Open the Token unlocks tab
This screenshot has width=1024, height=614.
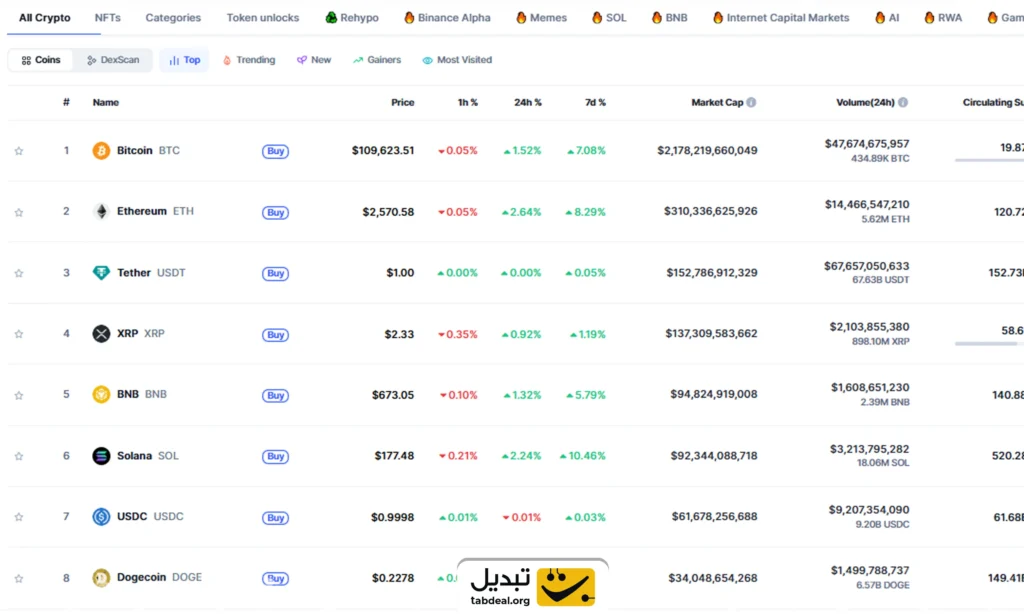263,18
